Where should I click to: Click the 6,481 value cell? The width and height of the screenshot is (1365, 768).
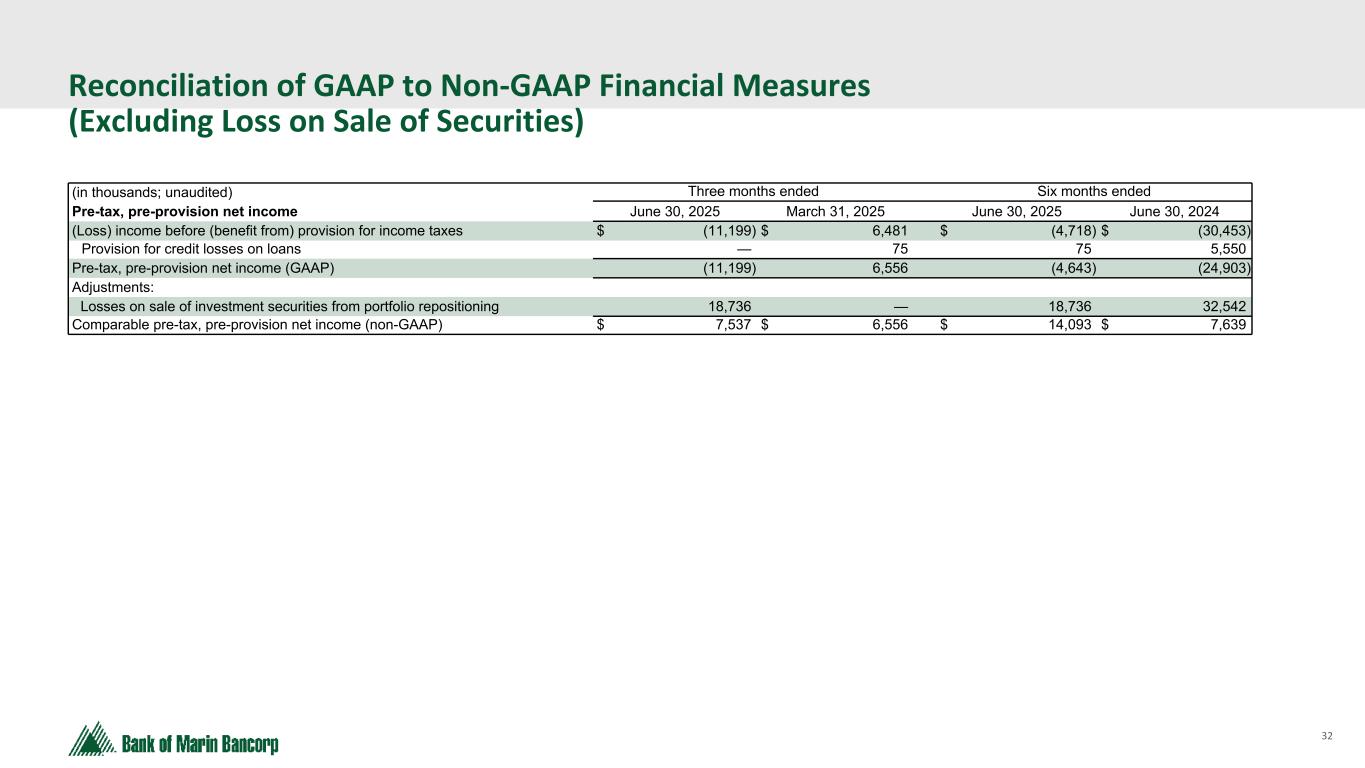click(x=888, y=230)
